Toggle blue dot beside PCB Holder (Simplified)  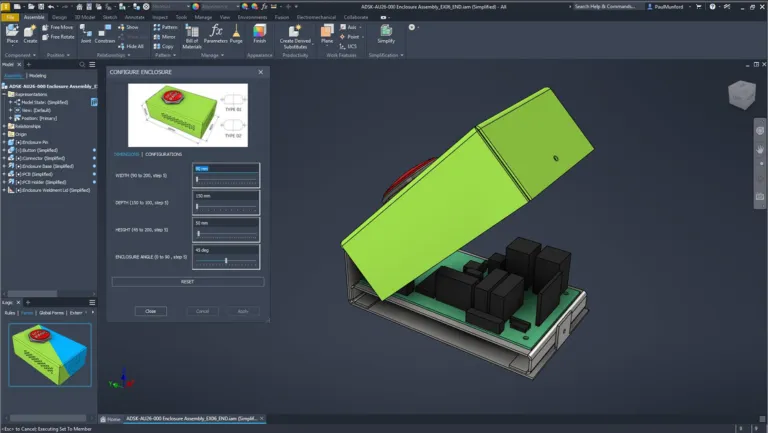(x=94, y=182)
